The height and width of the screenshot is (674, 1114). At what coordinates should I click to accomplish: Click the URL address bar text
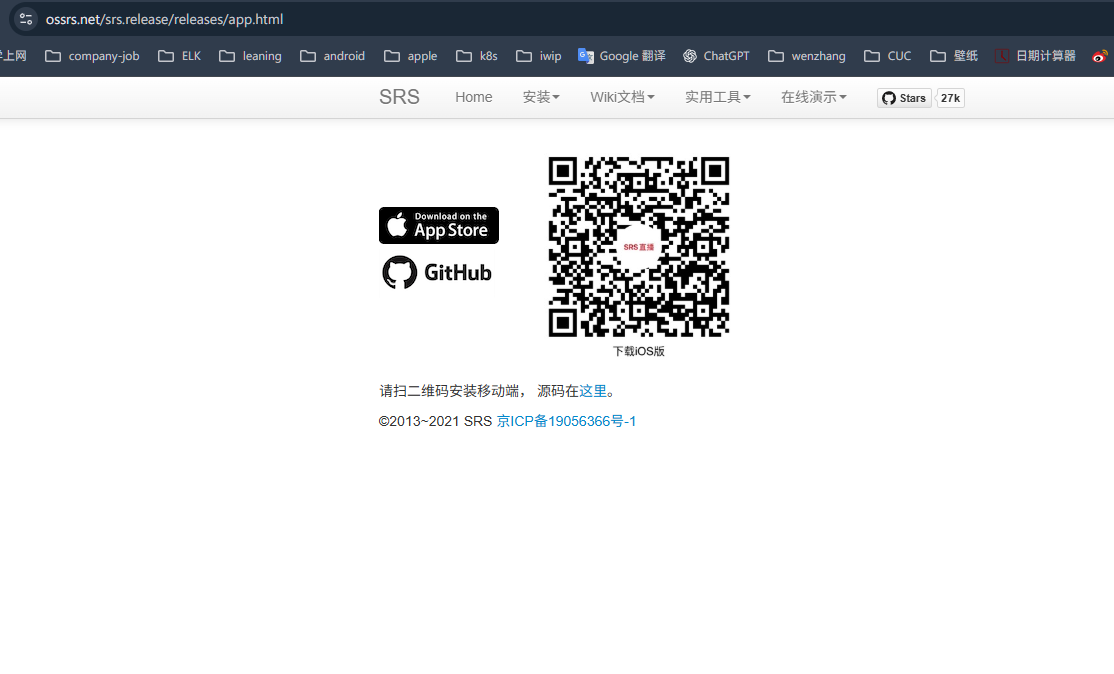pos(164,19)
